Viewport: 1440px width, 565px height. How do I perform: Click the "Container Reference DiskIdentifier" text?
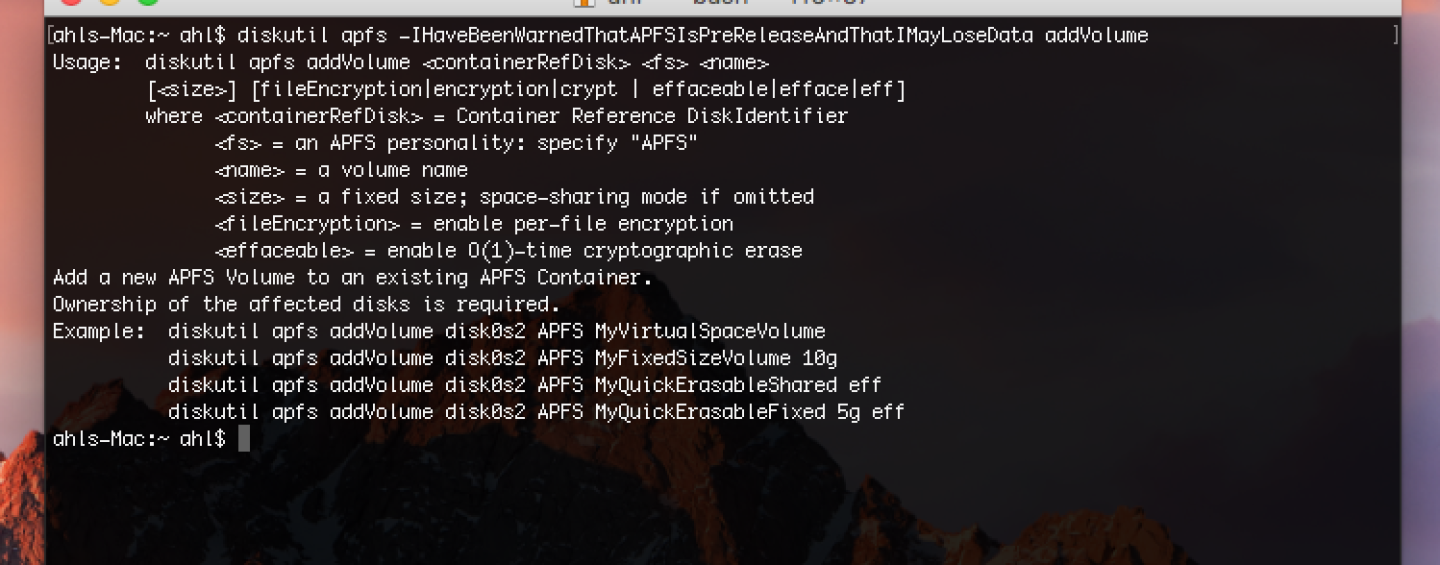tap(652, 116)
